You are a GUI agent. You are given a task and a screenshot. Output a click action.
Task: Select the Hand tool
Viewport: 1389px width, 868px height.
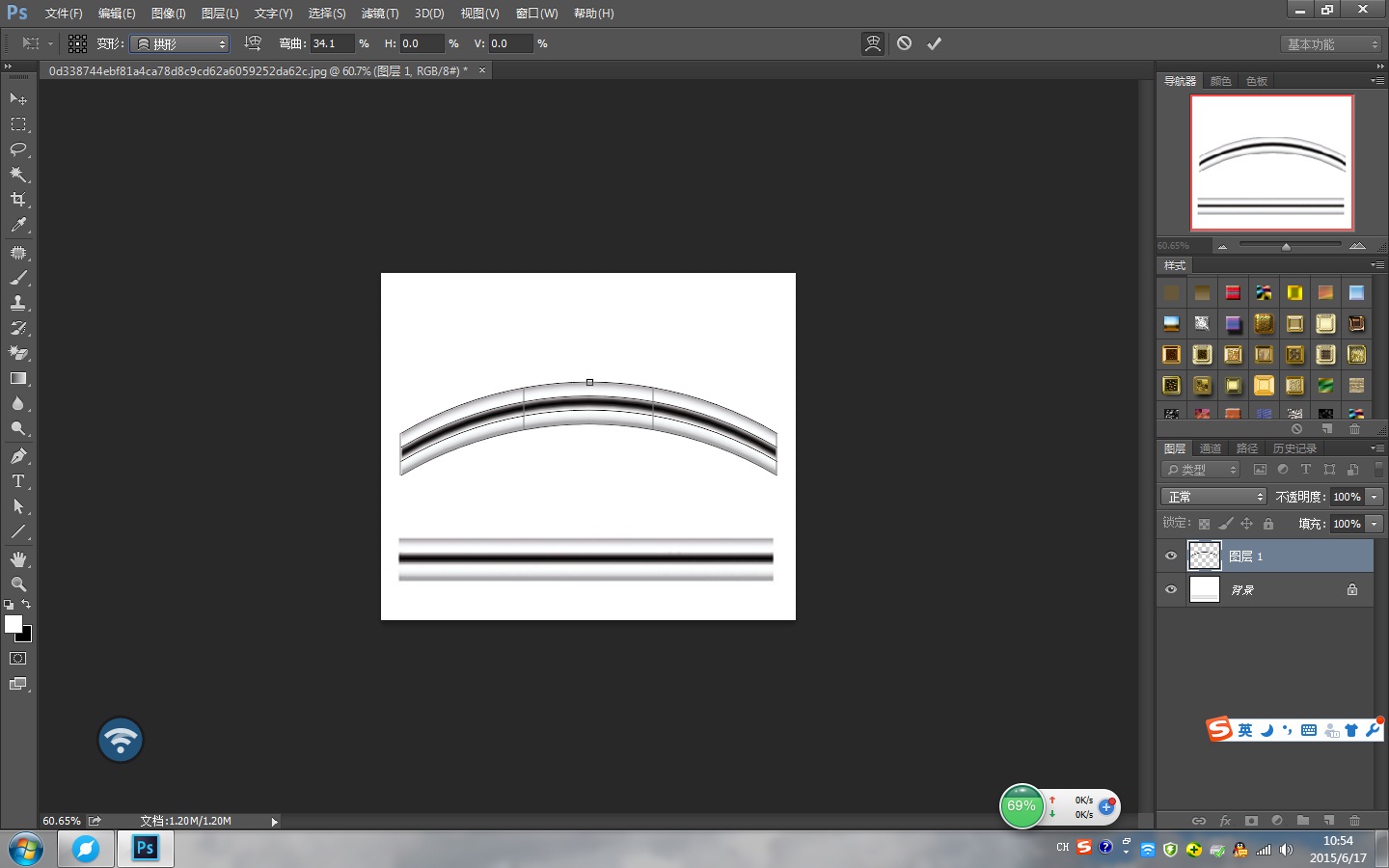pyautogui.click(x=18, y=559)
